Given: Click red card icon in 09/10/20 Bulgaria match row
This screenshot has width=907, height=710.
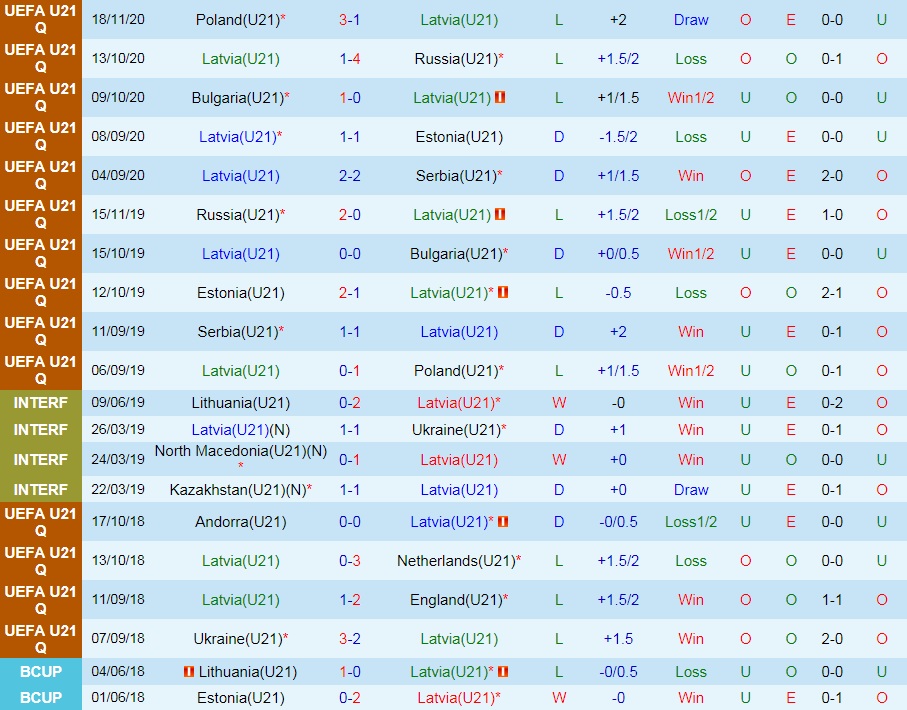Looking at the screenshot, I should coord(500,98).
